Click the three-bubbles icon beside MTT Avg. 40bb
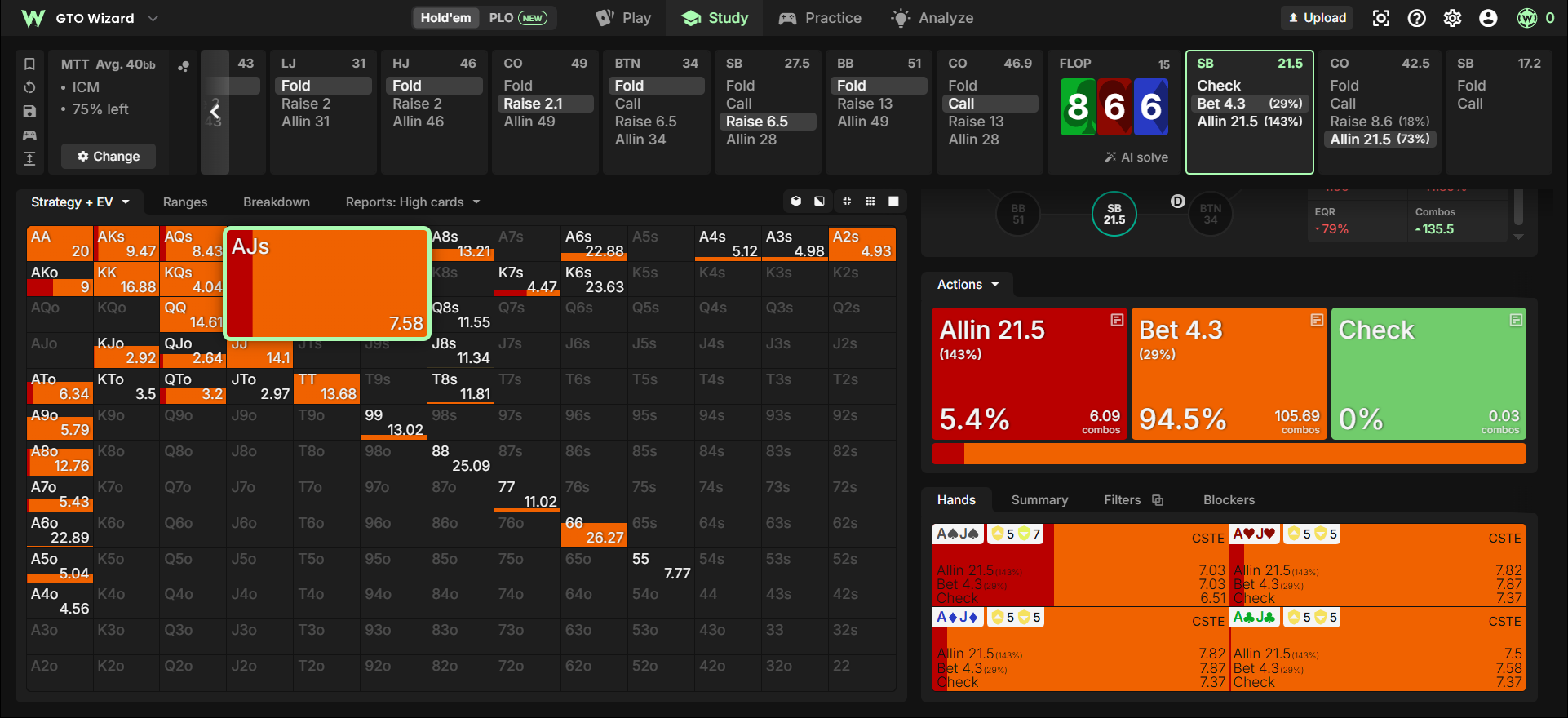Viewport: 1568px width, 718px height. click(x=184, y=66)
